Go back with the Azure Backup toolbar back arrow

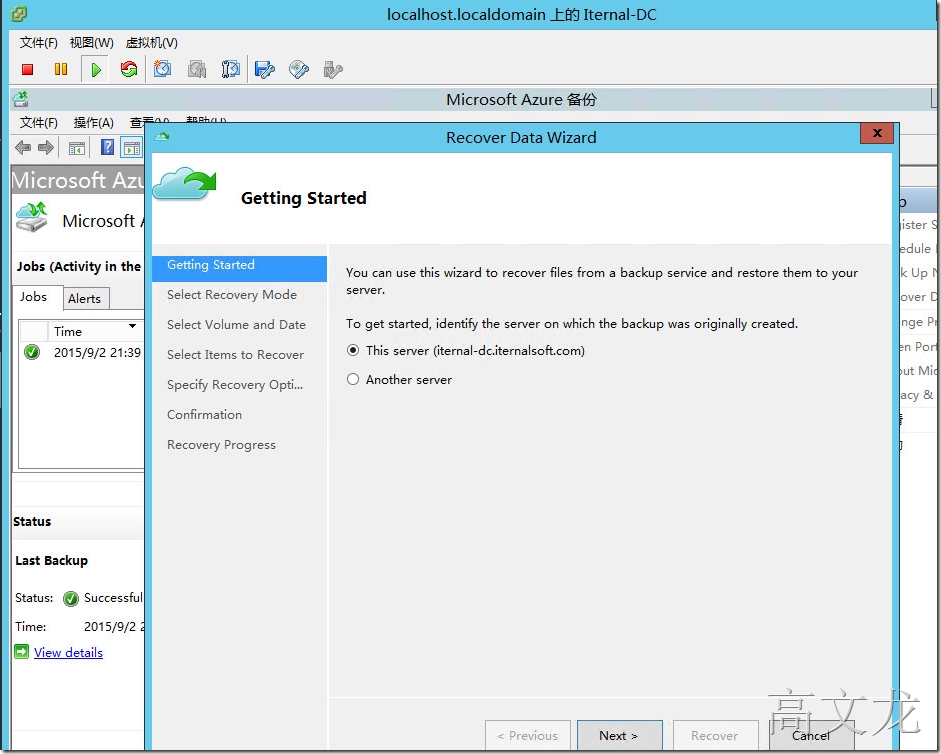[23, 148]
